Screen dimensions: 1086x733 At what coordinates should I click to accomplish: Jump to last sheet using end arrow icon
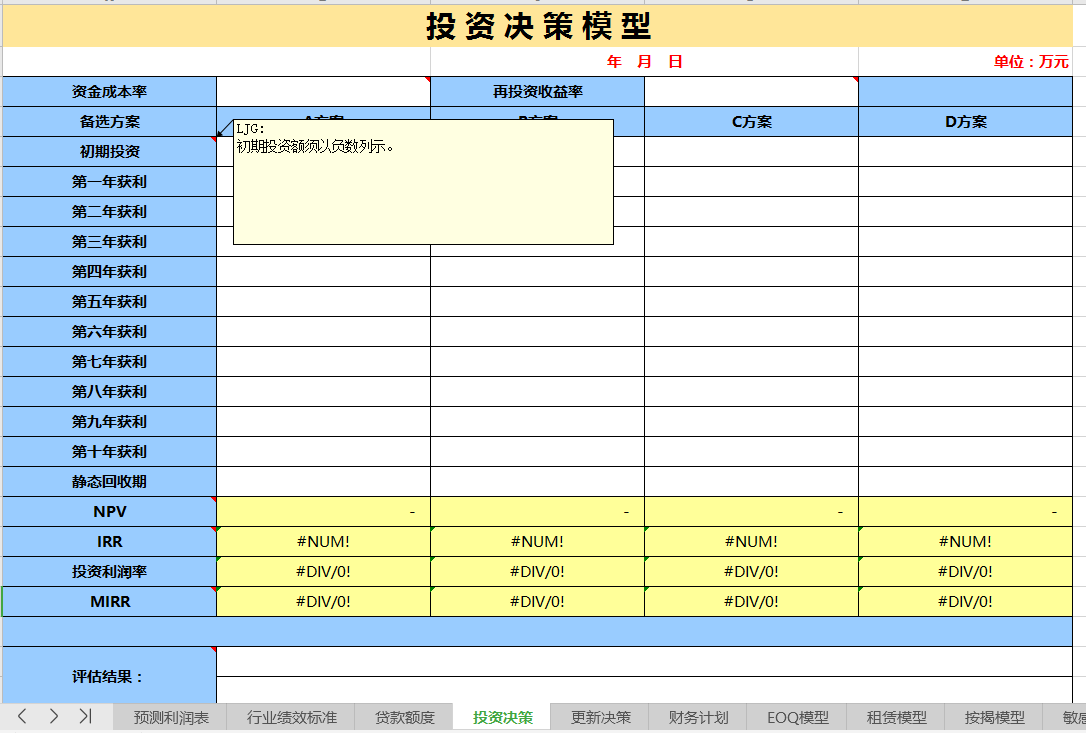(83, 716)
